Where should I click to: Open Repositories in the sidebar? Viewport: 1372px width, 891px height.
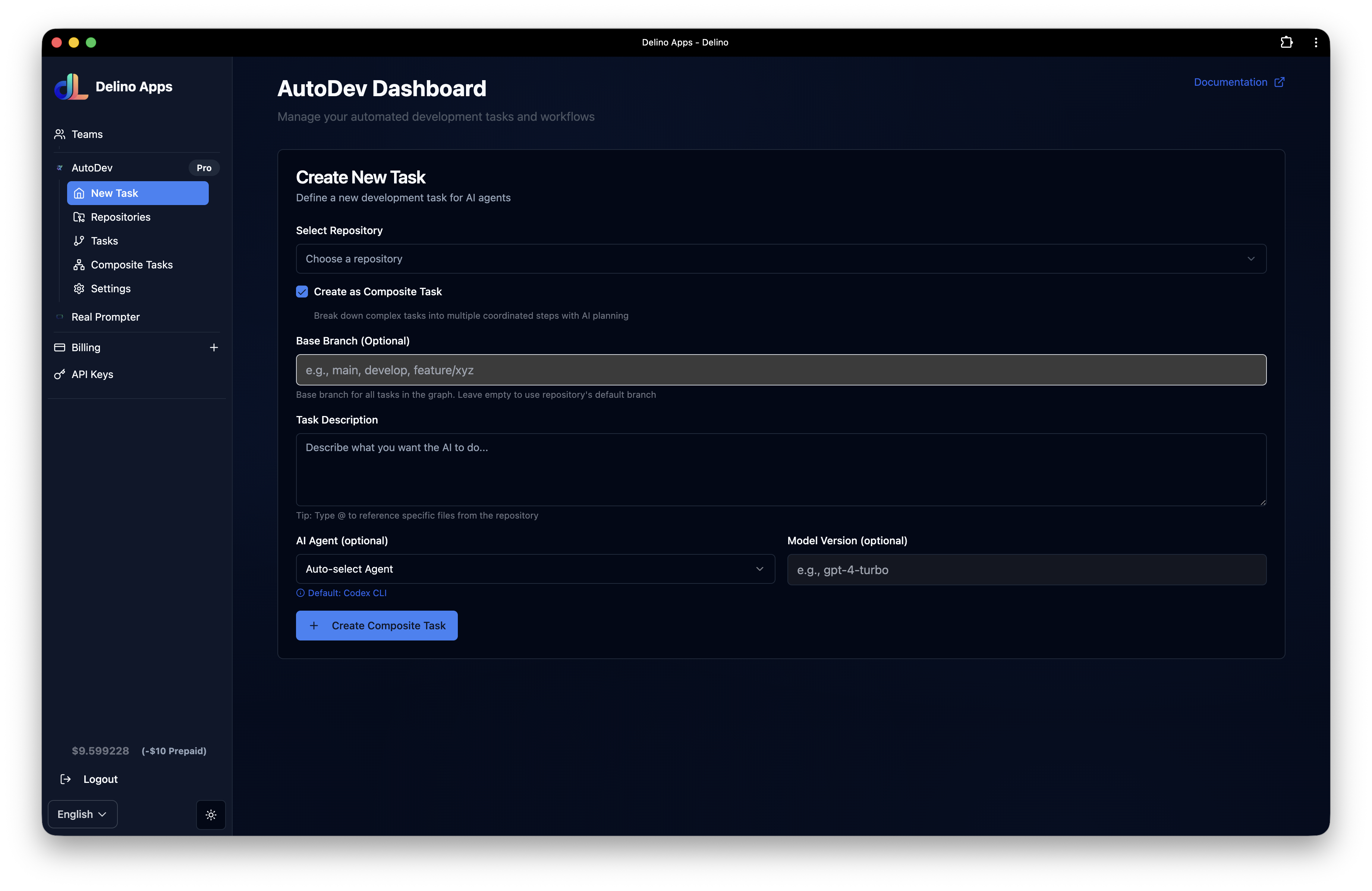click(120, 217)
